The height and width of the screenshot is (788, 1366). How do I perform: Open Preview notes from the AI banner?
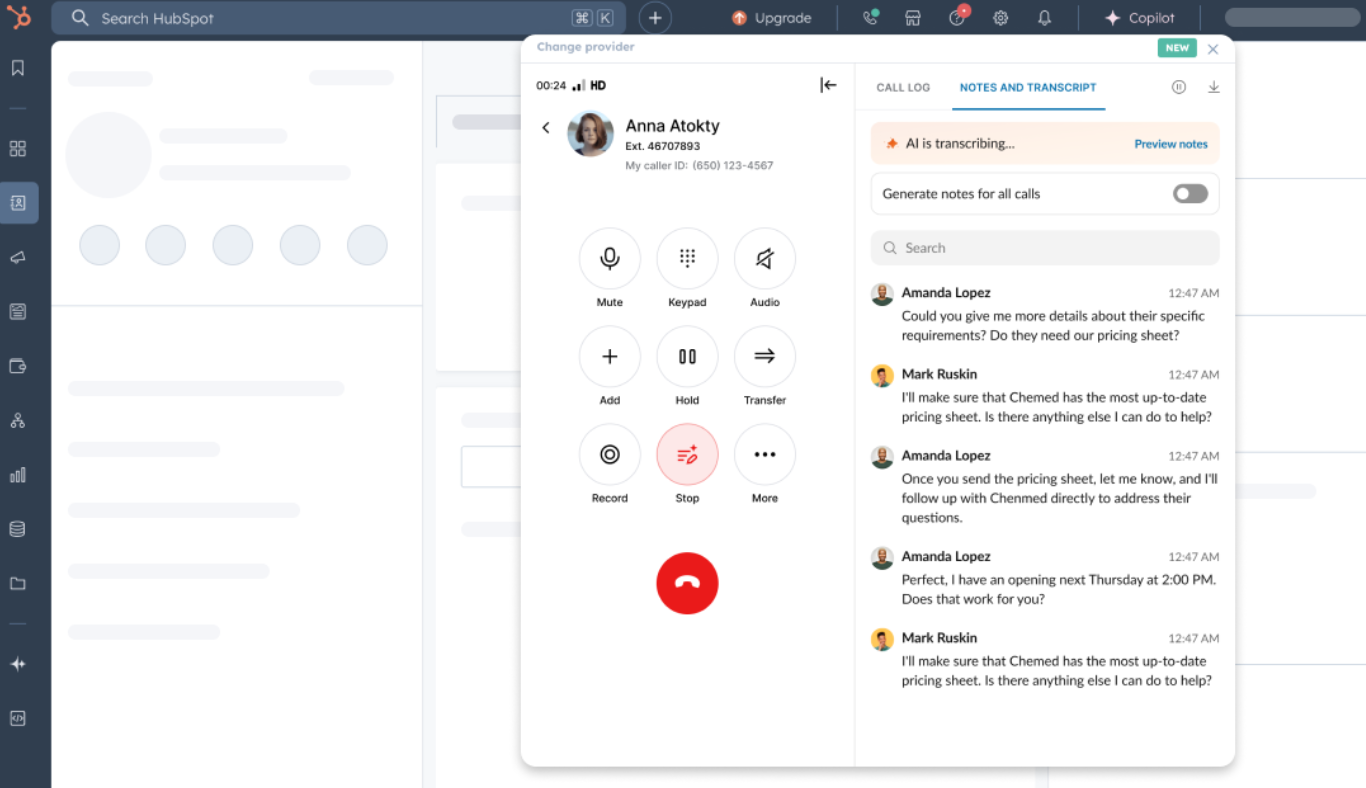tap(1170, 143)
